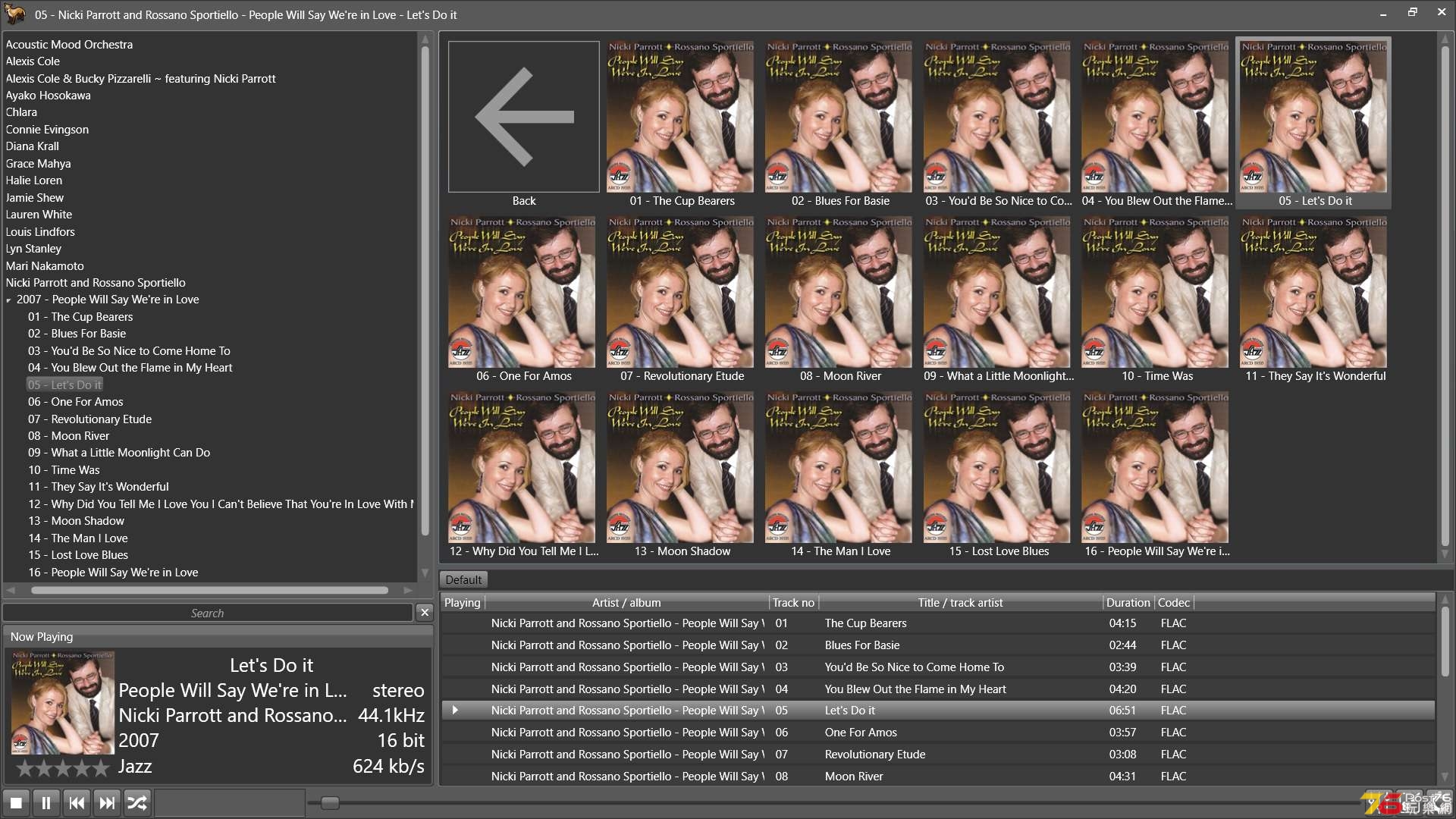
Task: Skip to the next track
Action: click(x=107, y=802)
